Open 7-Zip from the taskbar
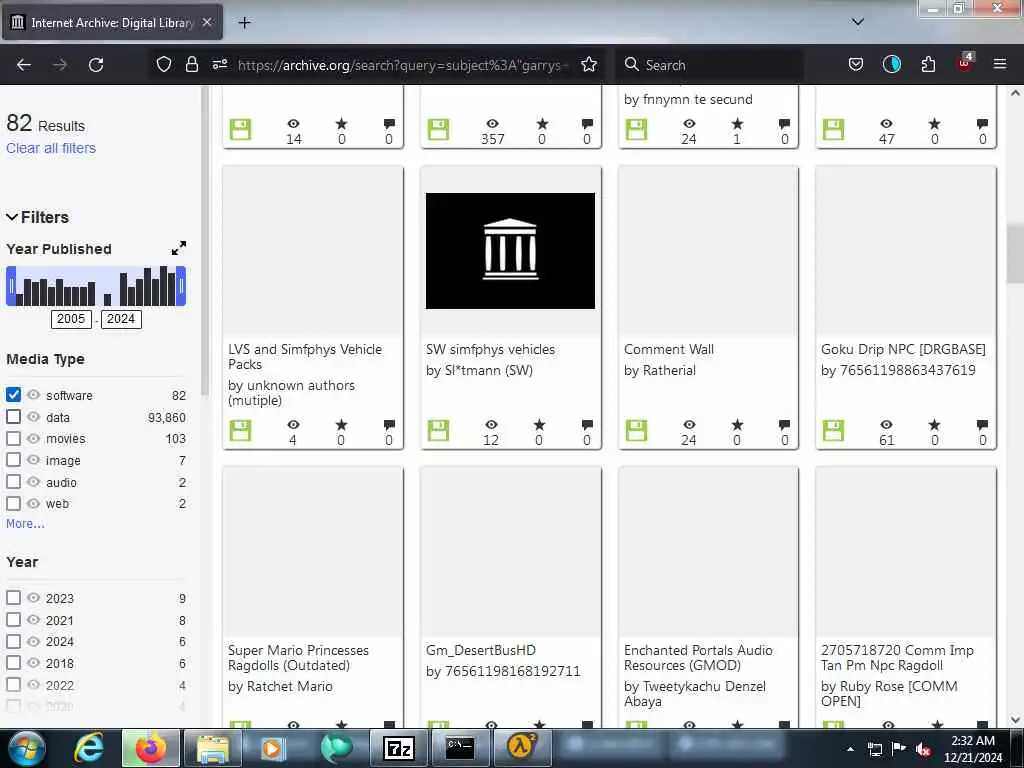 coord(398,748)
